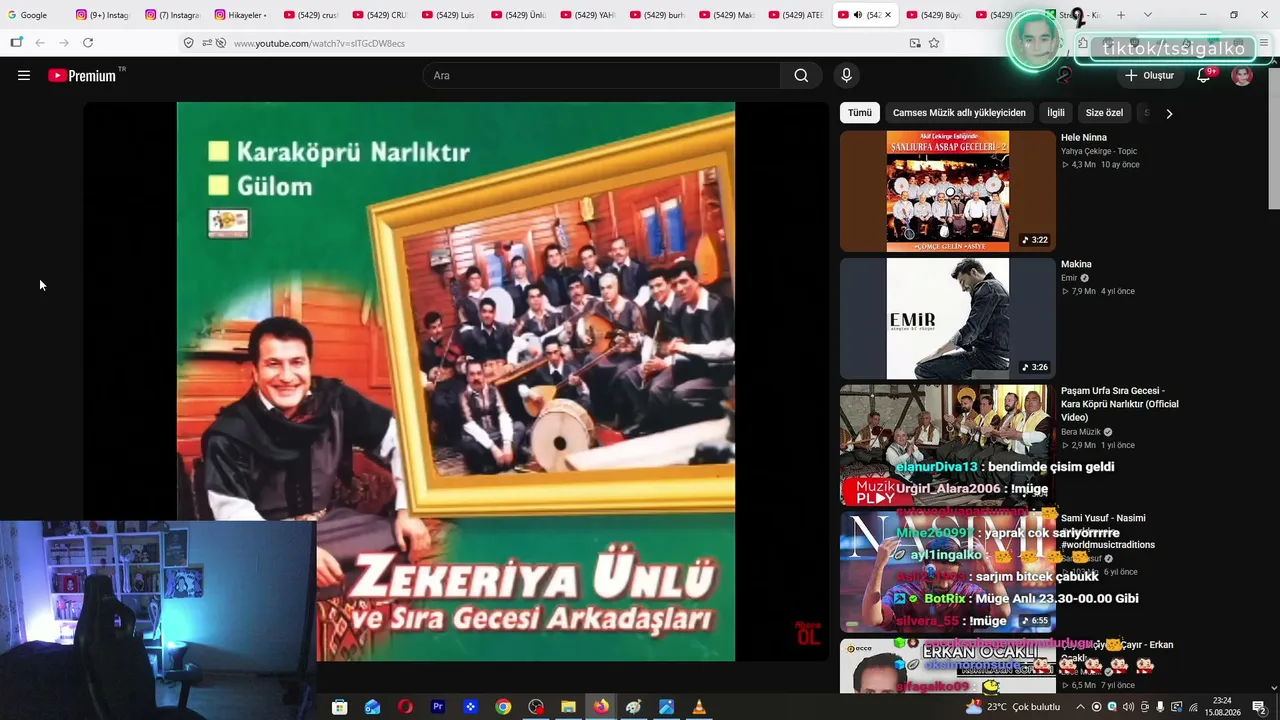Go back to the previous page

[40, 43]
